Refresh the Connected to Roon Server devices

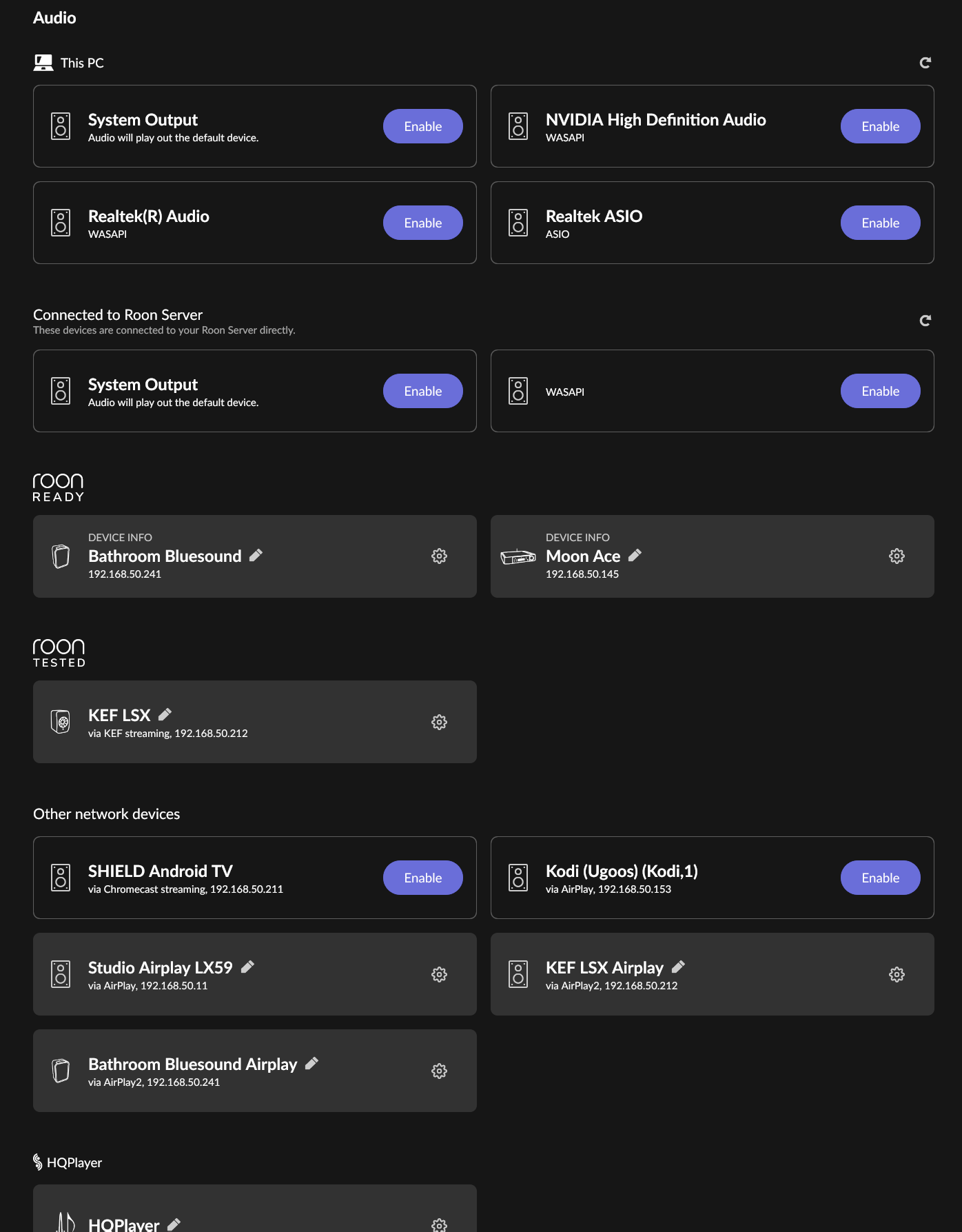click(x=925, y=321)
